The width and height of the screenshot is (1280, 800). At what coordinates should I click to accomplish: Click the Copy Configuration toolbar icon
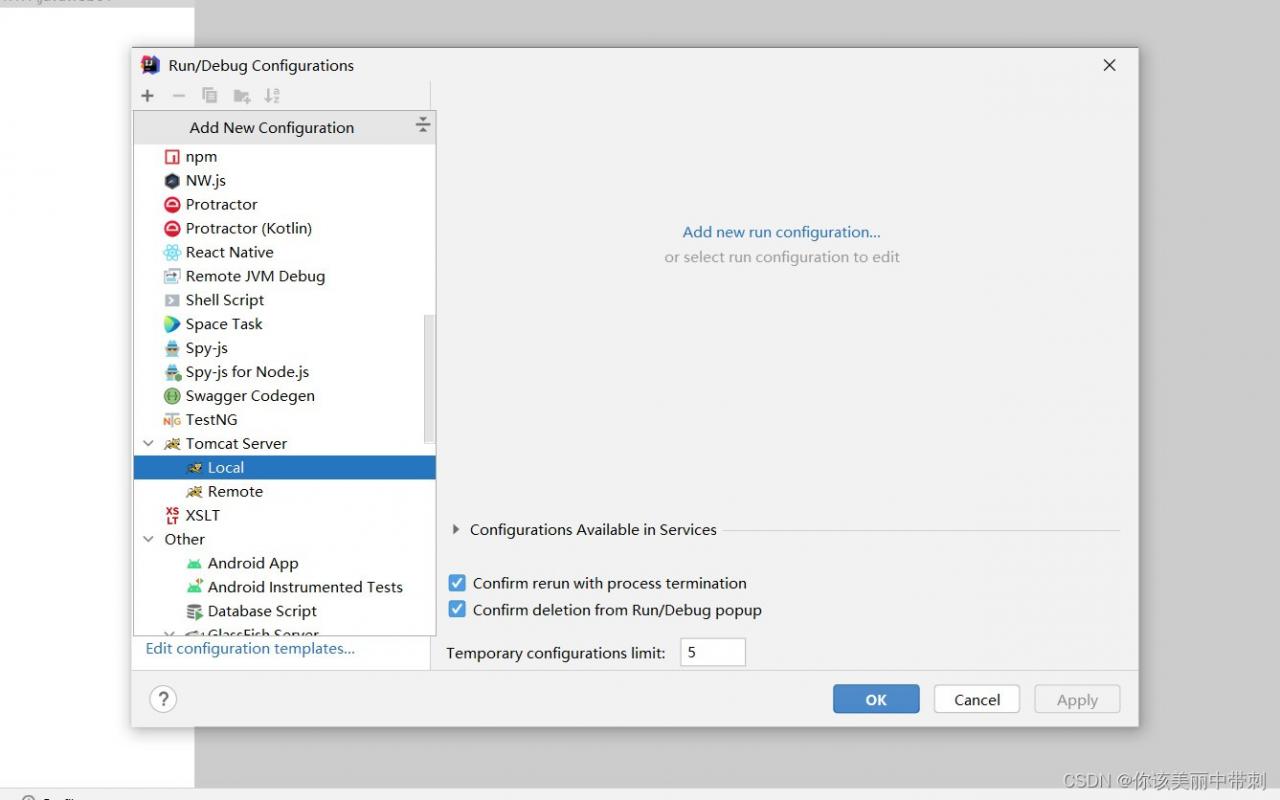210,96
